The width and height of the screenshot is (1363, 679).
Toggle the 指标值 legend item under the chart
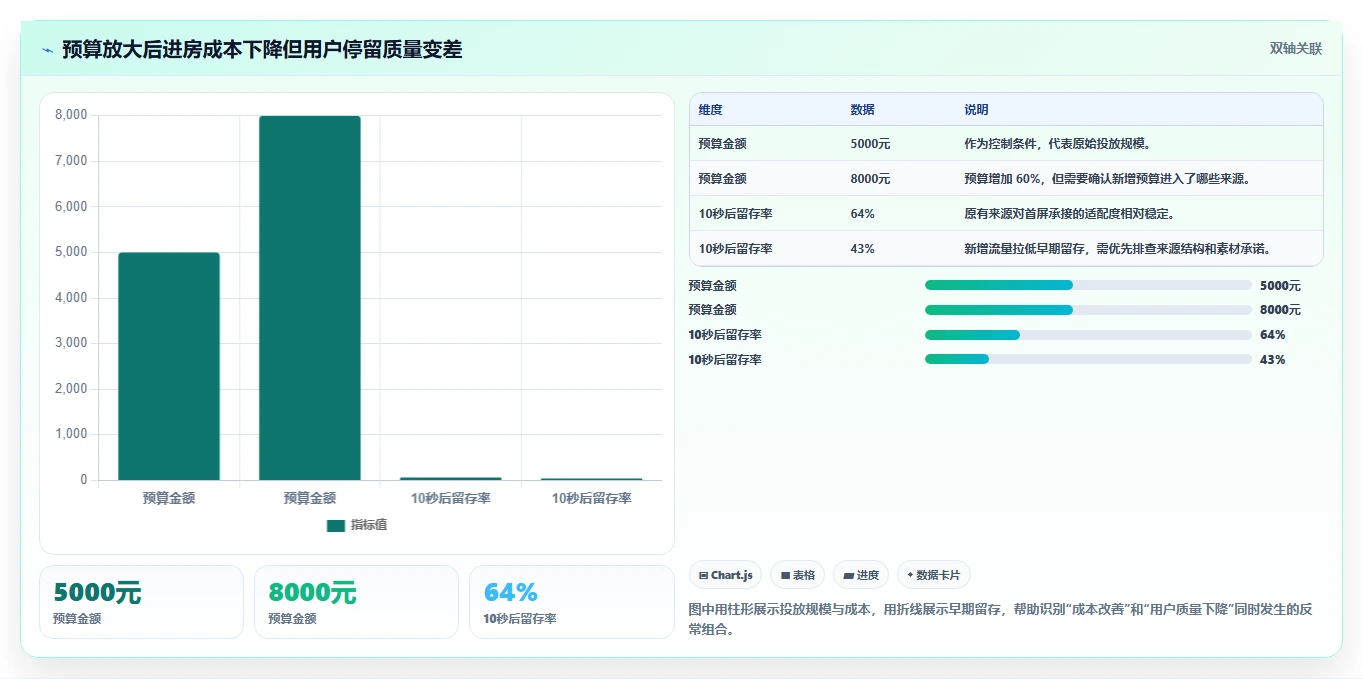point(357,525)
